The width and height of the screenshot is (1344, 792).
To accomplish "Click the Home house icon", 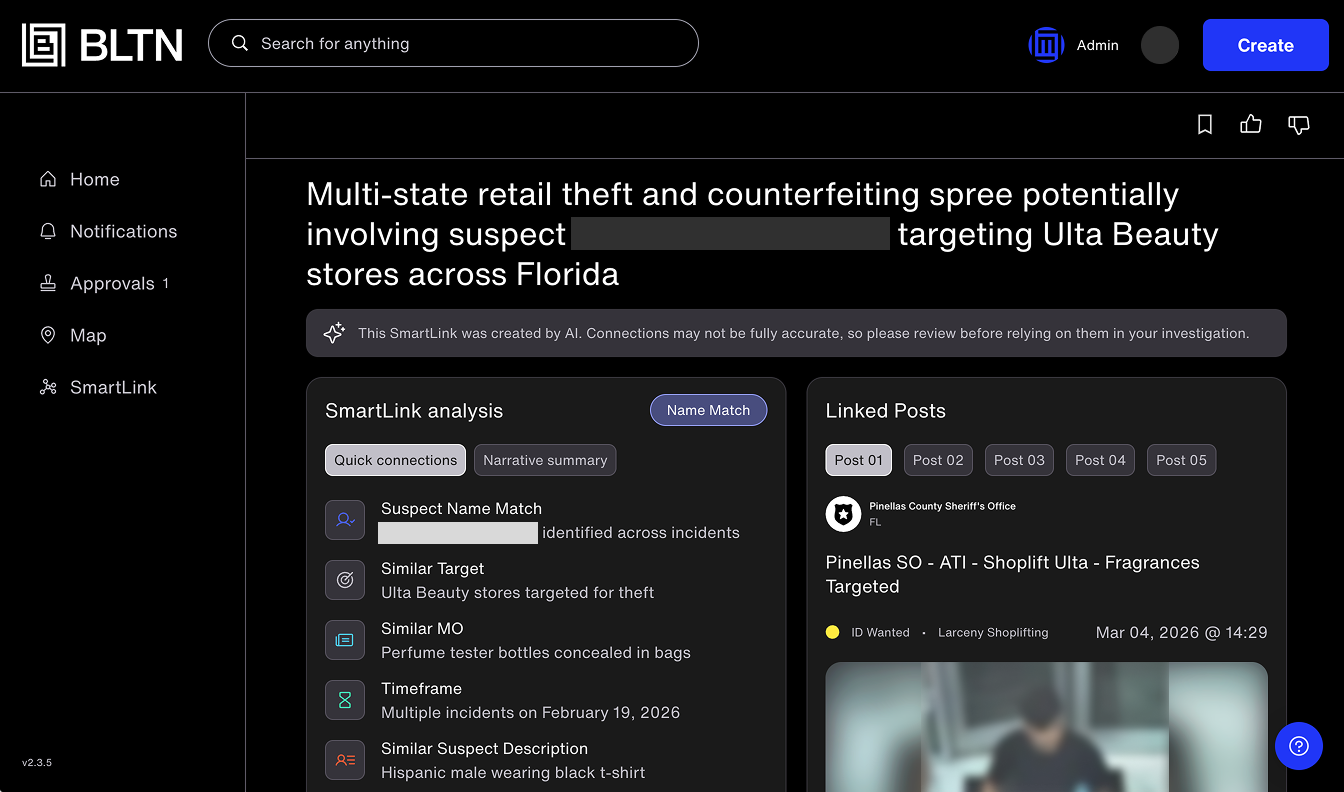I will tap(47, 179).
